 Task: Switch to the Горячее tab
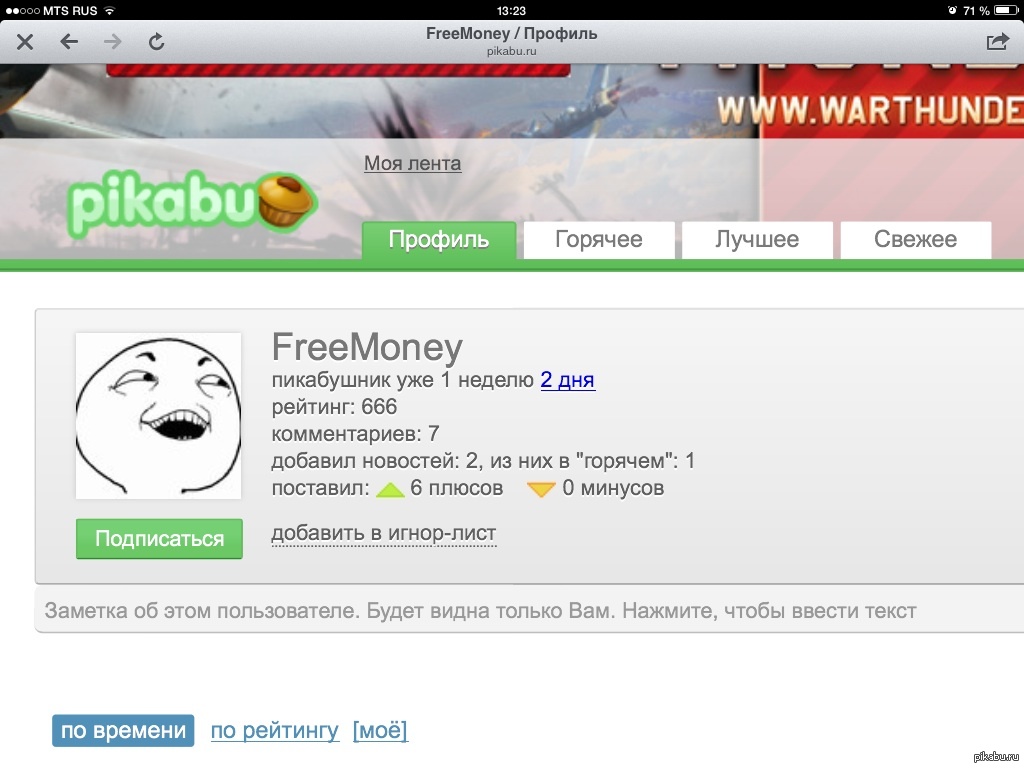click(599, 240)
